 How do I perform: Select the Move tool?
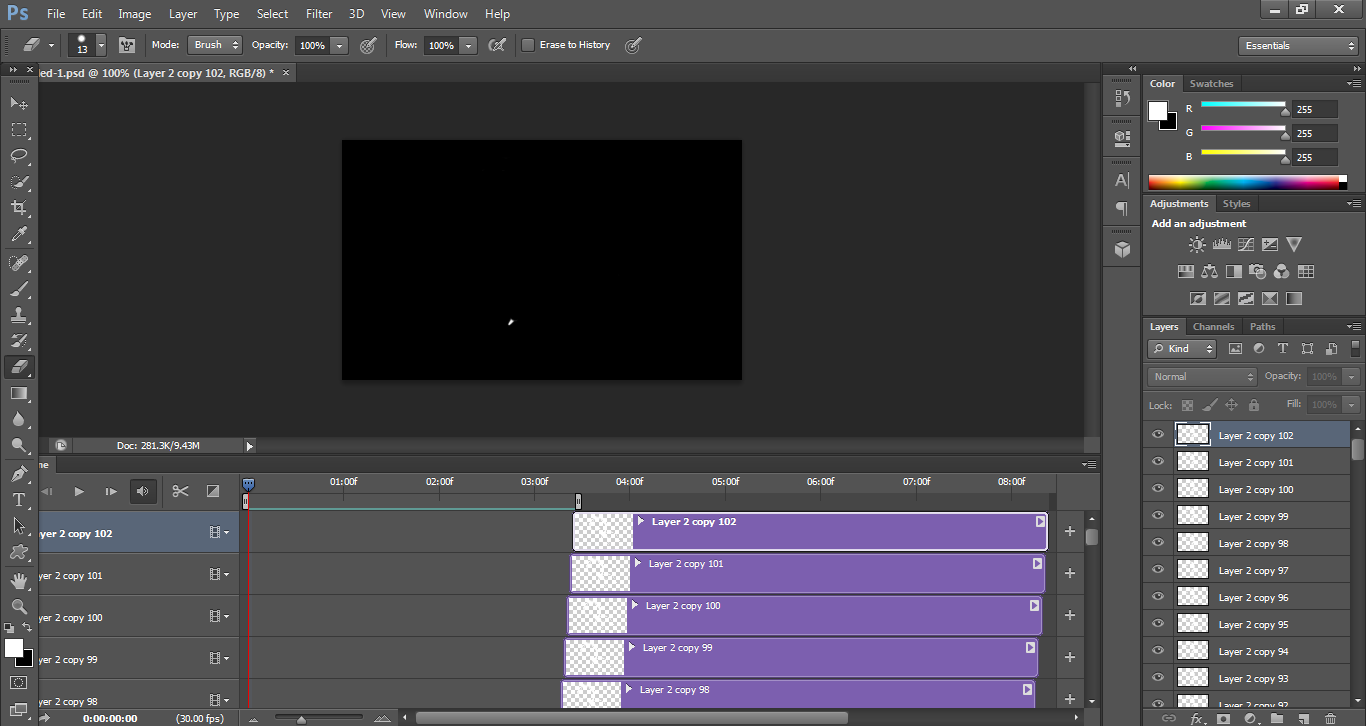coord(19,103)
